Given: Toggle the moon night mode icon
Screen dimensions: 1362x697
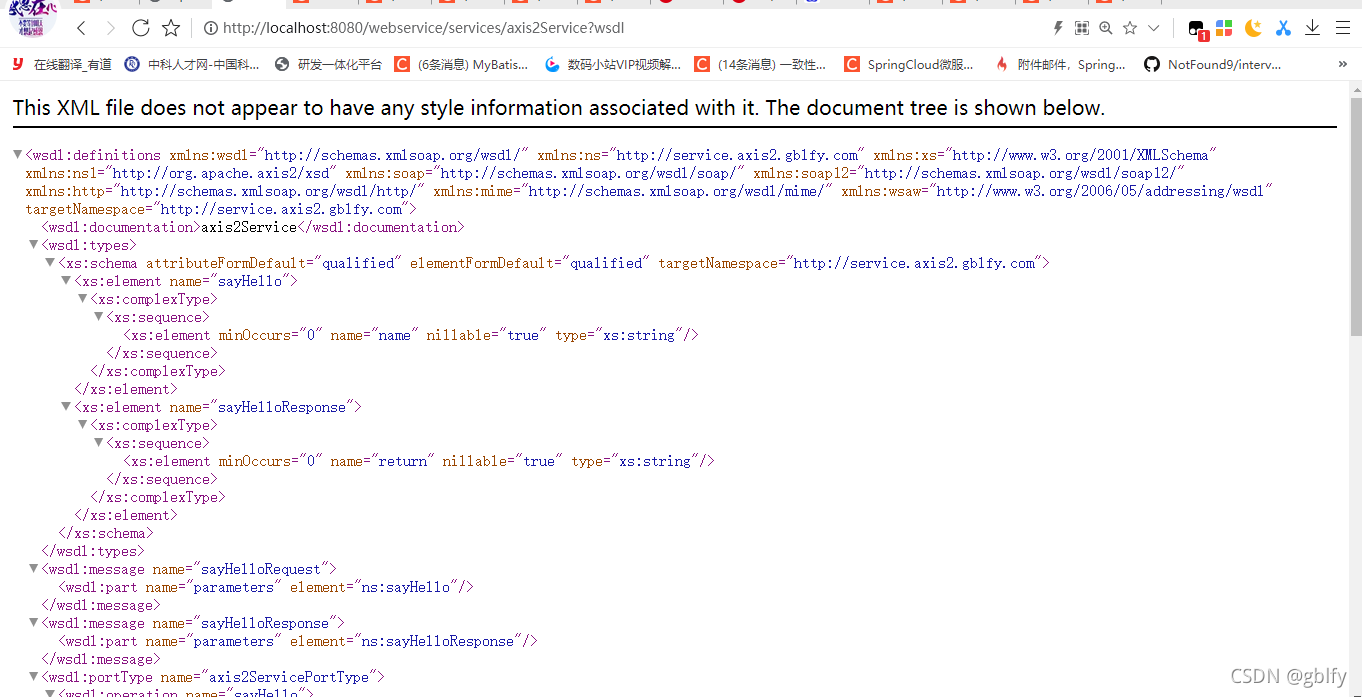Looking at the screenshot, I should (x=1253, y=28).
